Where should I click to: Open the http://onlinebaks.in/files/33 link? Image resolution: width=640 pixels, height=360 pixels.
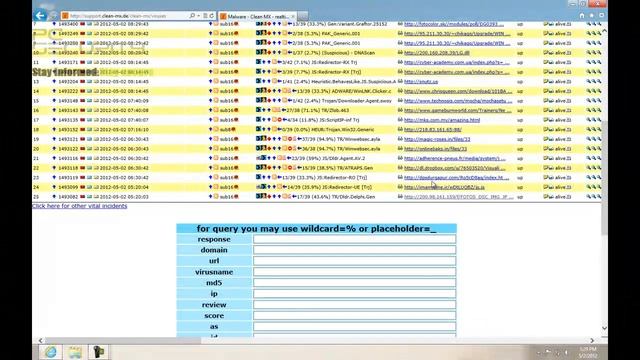pyautogui.click(x=436, y=149)
